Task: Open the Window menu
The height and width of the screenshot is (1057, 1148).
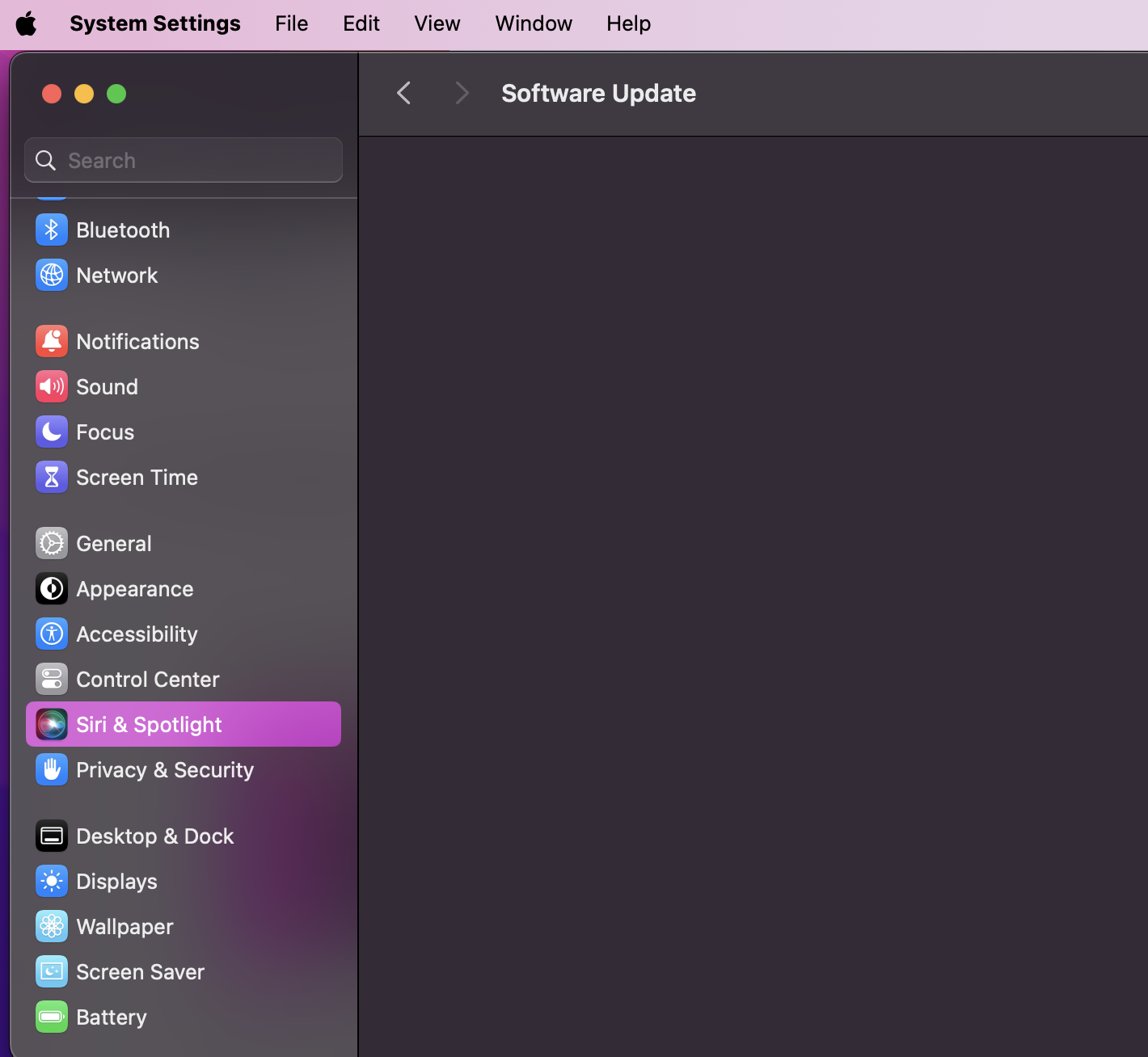Action: (x=534, y=23)
